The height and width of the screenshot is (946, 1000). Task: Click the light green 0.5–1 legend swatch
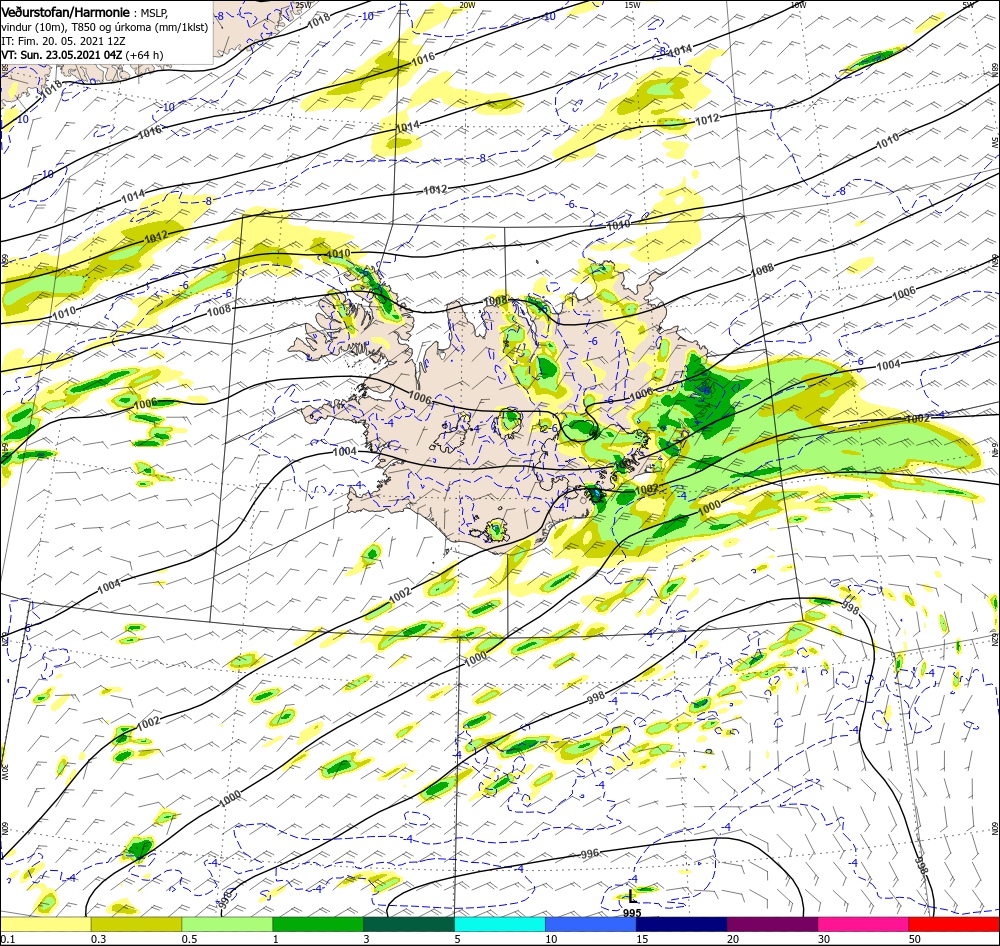pos(227,924)
